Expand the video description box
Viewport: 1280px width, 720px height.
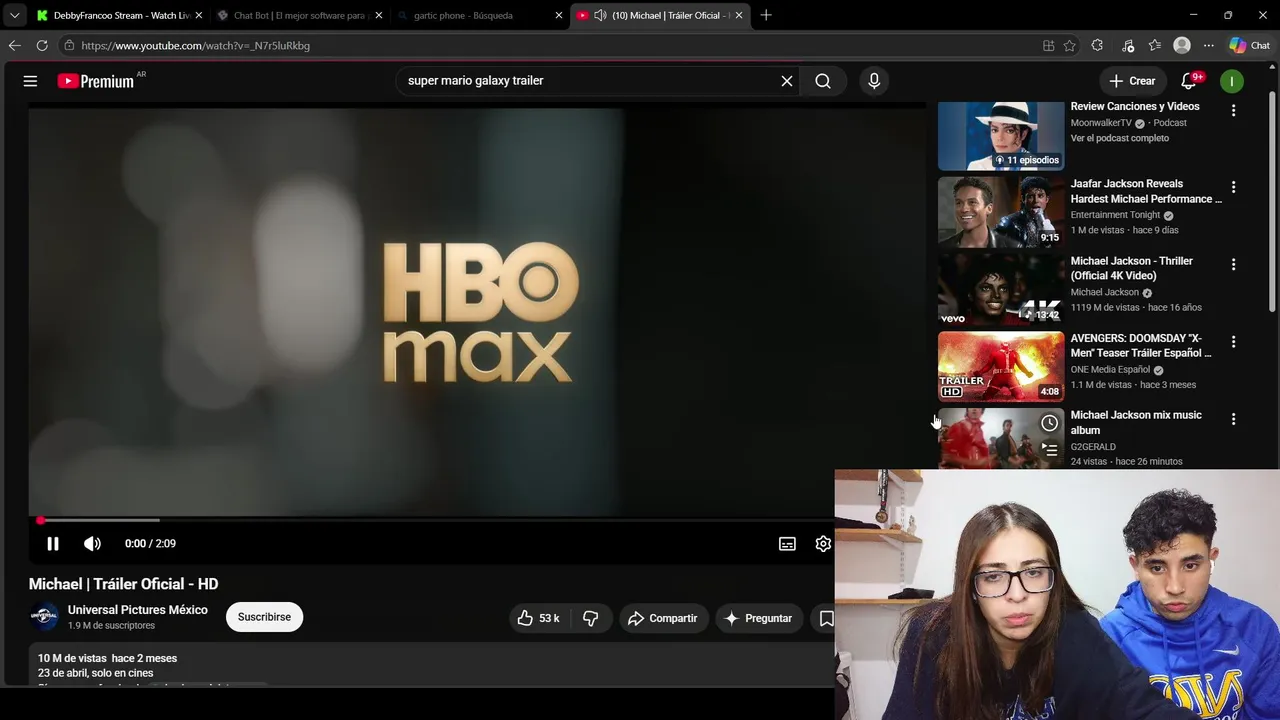pyautogui.click(x=432, y=665)
